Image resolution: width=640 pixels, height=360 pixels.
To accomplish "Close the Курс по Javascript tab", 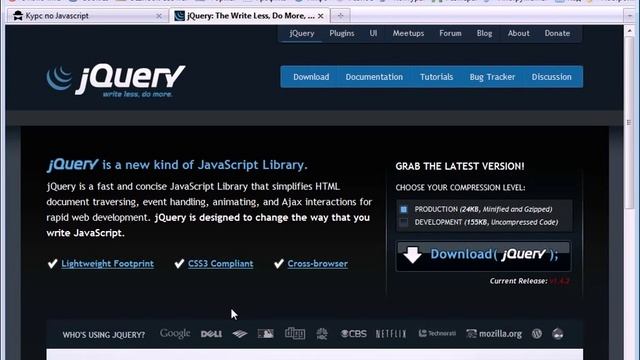I will click(x=159, y=16).
